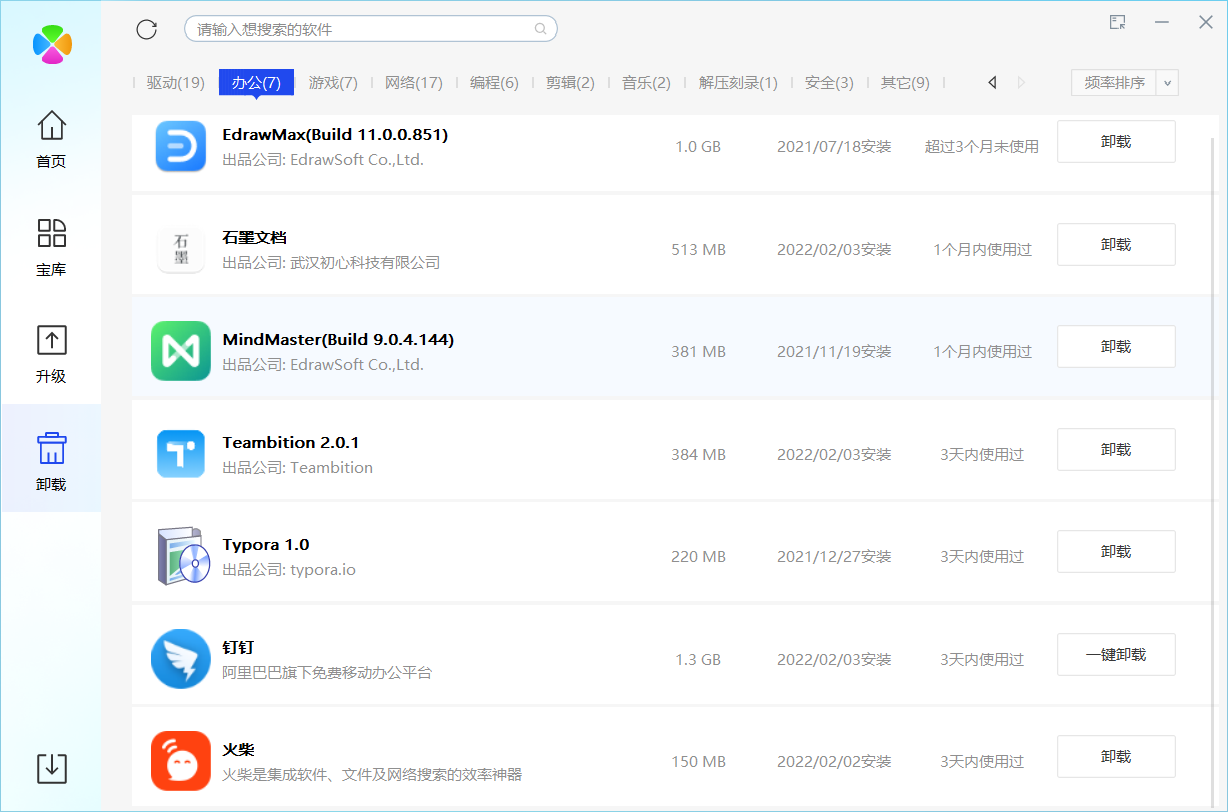Click the 阿里巴巴旗下免费移动办公平台 description

click(x=327, y=673)
